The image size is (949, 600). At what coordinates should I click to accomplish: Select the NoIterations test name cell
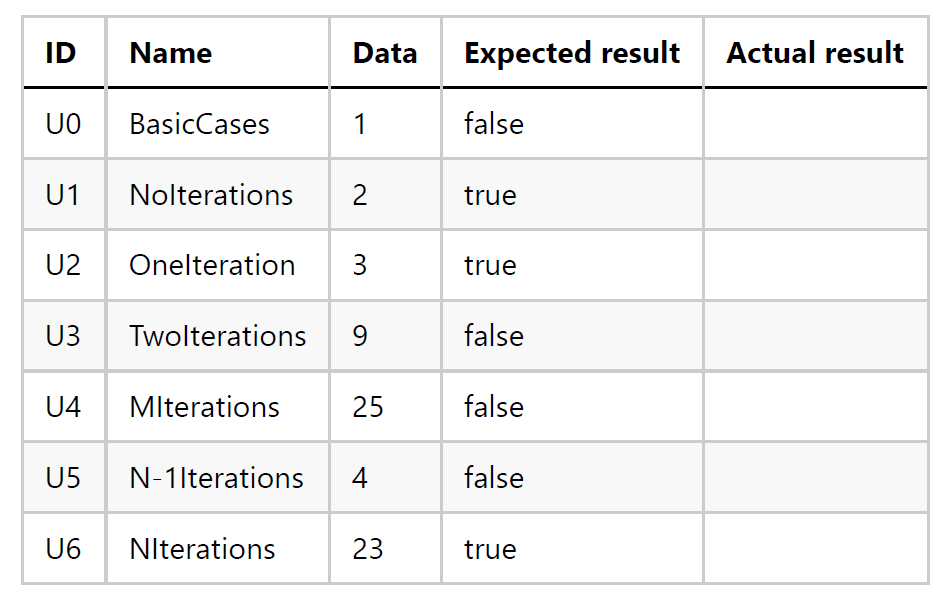click(211, 195)
